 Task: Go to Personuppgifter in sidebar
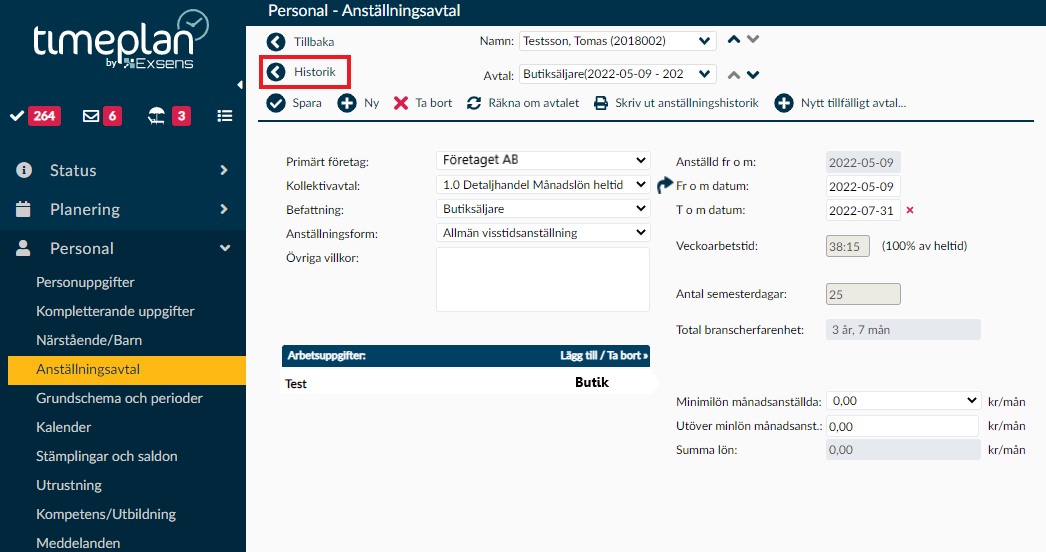[x=85, y=282]
